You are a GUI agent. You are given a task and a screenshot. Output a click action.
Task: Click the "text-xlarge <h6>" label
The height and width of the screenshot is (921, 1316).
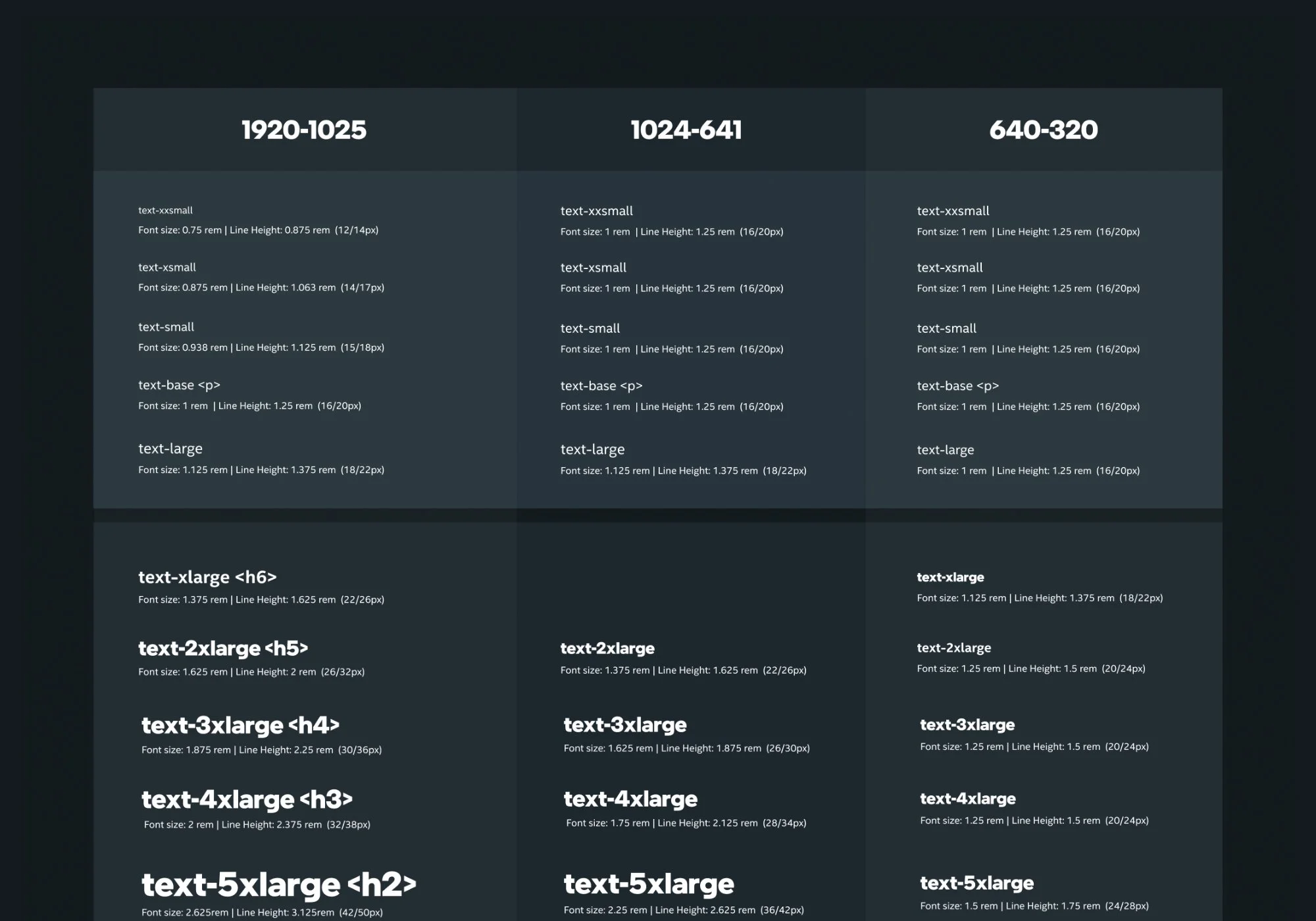[x=207, y=578]
